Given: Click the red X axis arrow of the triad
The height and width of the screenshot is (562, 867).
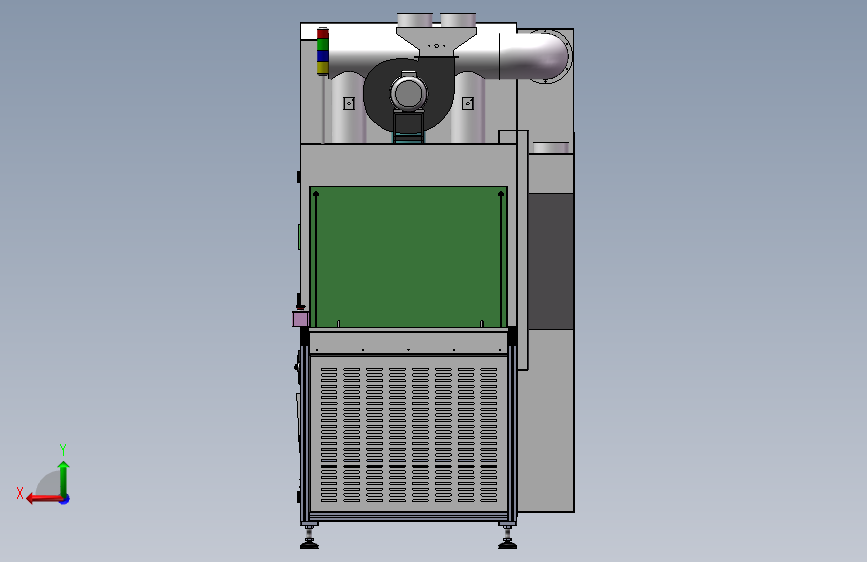Looking at the screenshot, I should click(x=43, y=499).
